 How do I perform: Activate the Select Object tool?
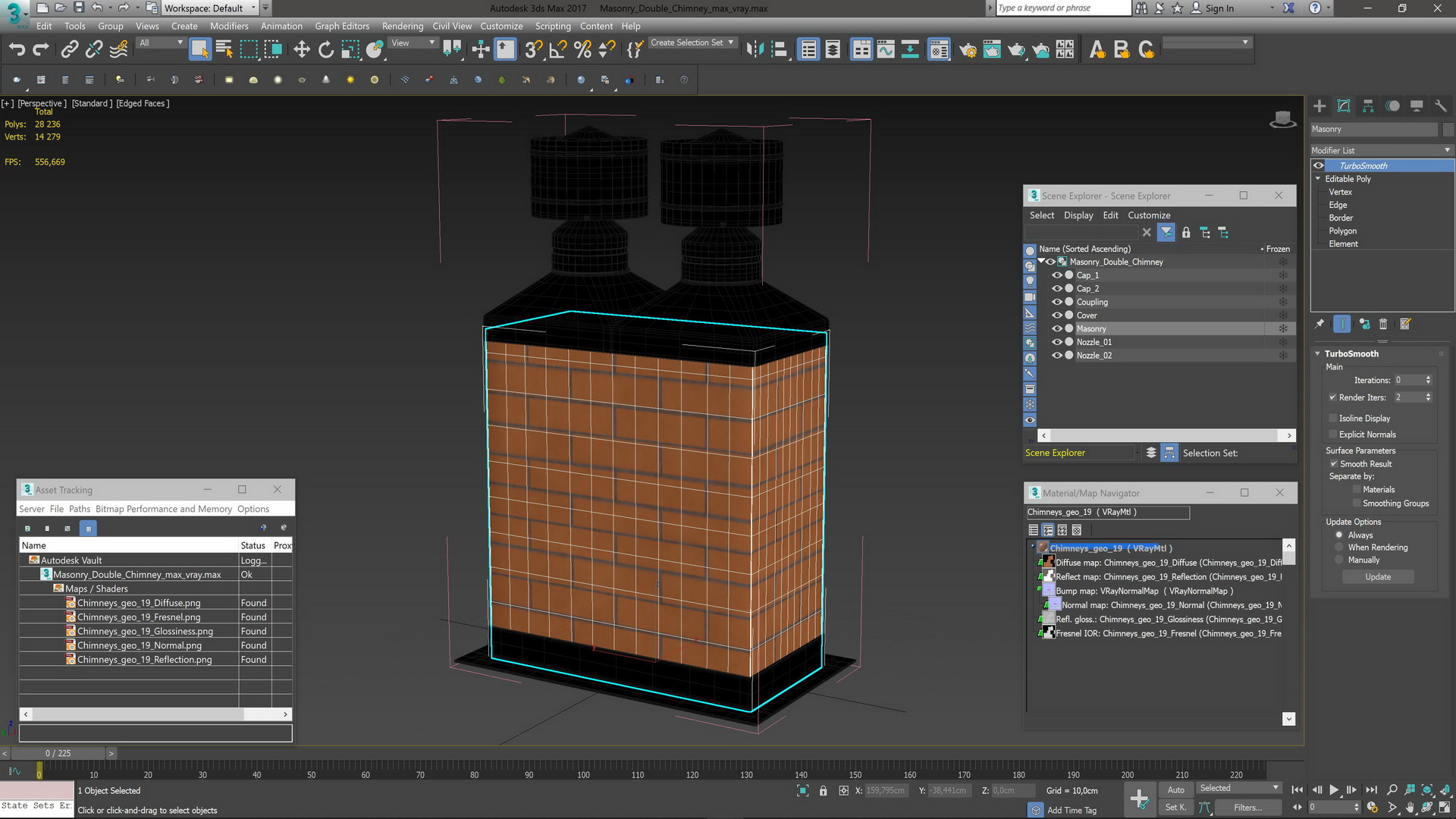pyautogui.click(x=199, y=50)
